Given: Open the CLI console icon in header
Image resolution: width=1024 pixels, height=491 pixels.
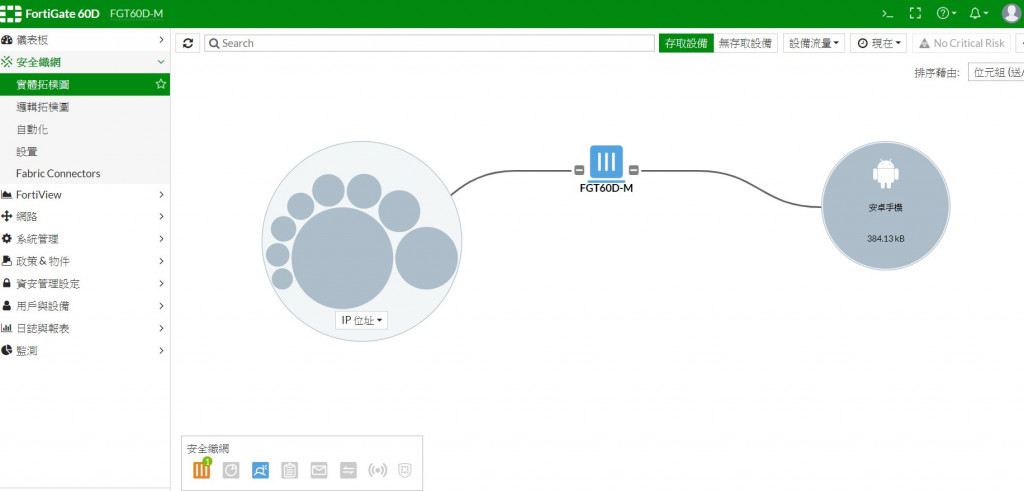Looking at the screenshot, I should [x=887, y=13].
